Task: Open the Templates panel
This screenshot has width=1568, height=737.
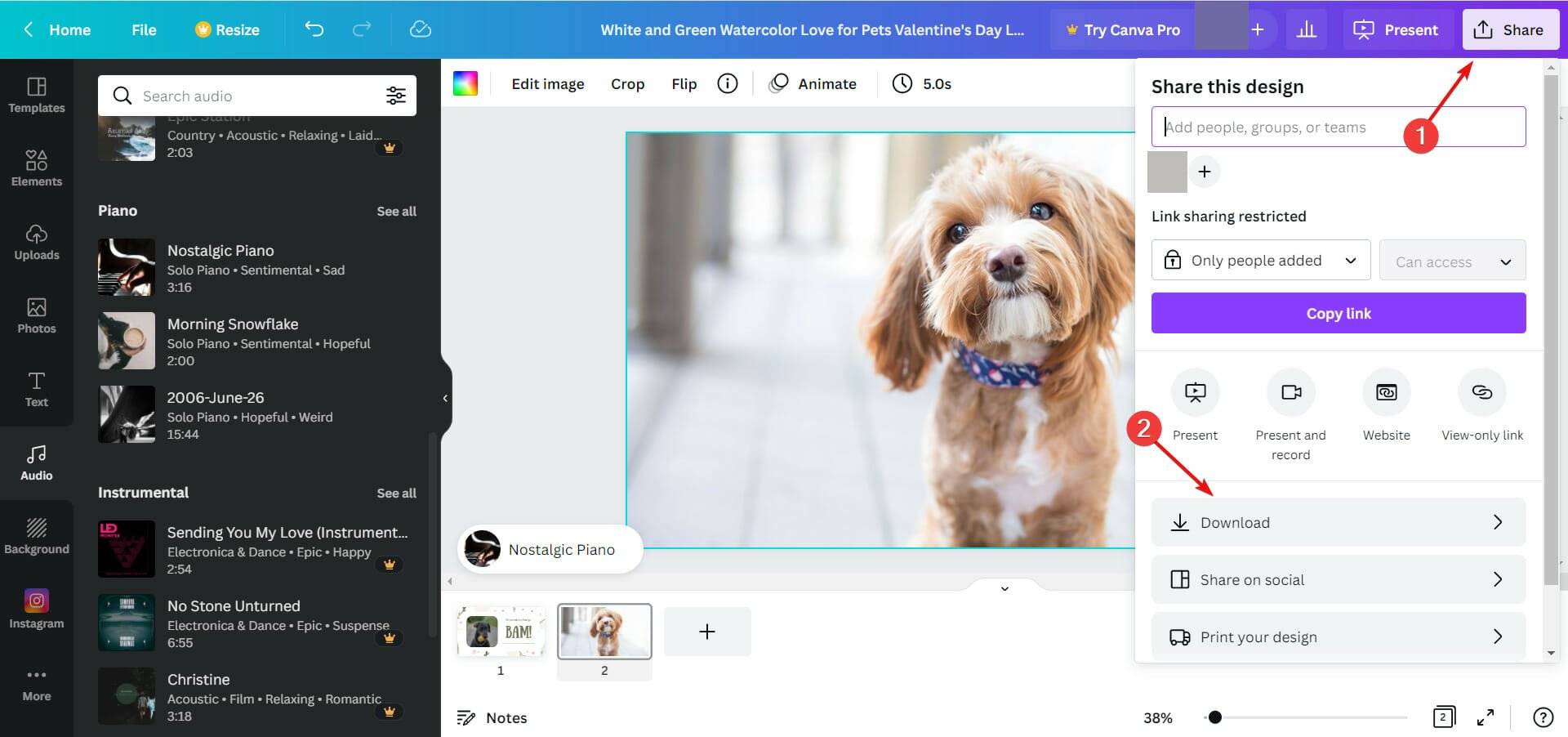Action: [37, 94]
